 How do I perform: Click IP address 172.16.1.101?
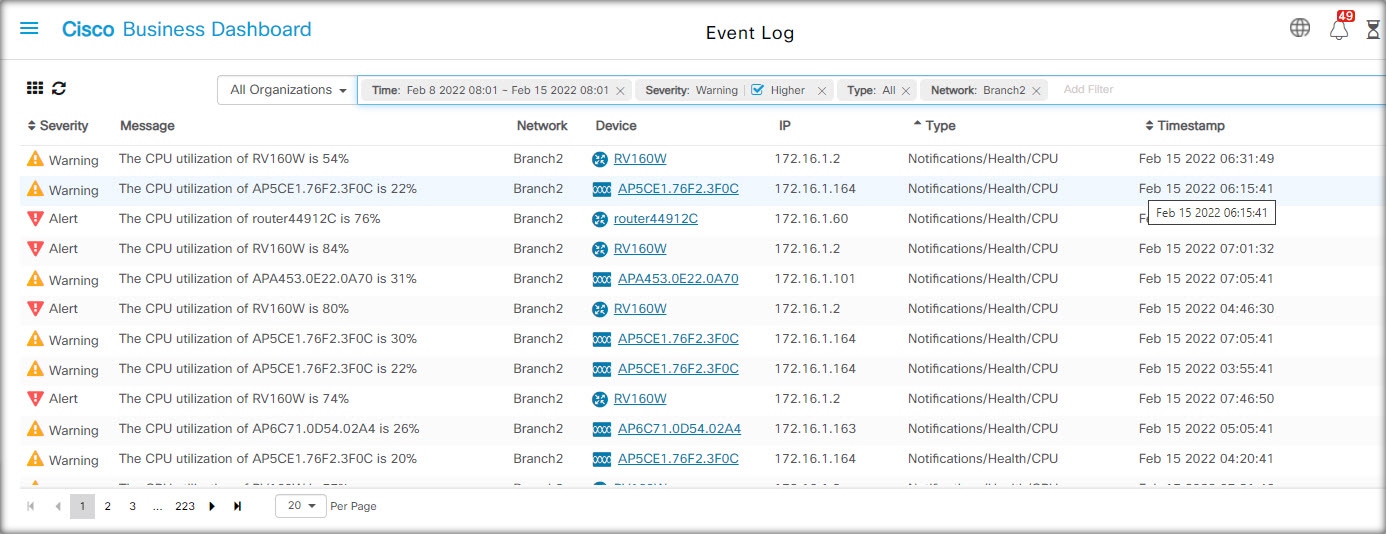click(815, 279)
